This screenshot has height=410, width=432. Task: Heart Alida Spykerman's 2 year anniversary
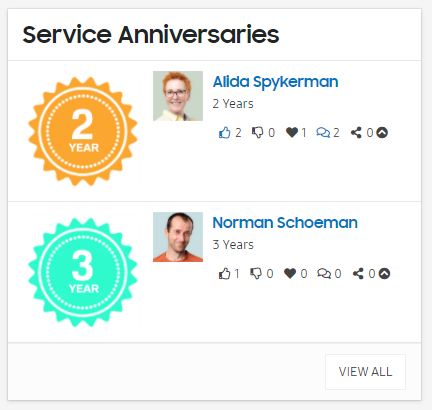coord(292,133)
